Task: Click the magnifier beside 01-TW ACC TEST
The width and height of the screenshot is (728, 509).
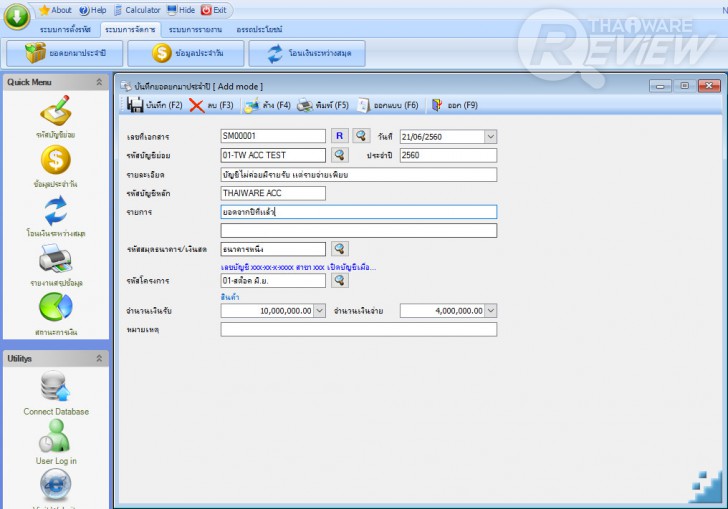Action: [339, 155]
